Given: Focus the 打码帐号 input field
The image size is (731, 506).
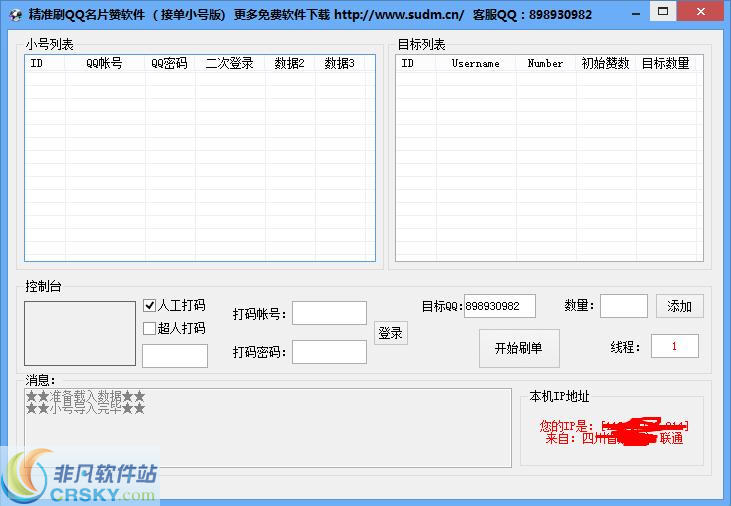Looking at the screenshot, I should 329,313.
